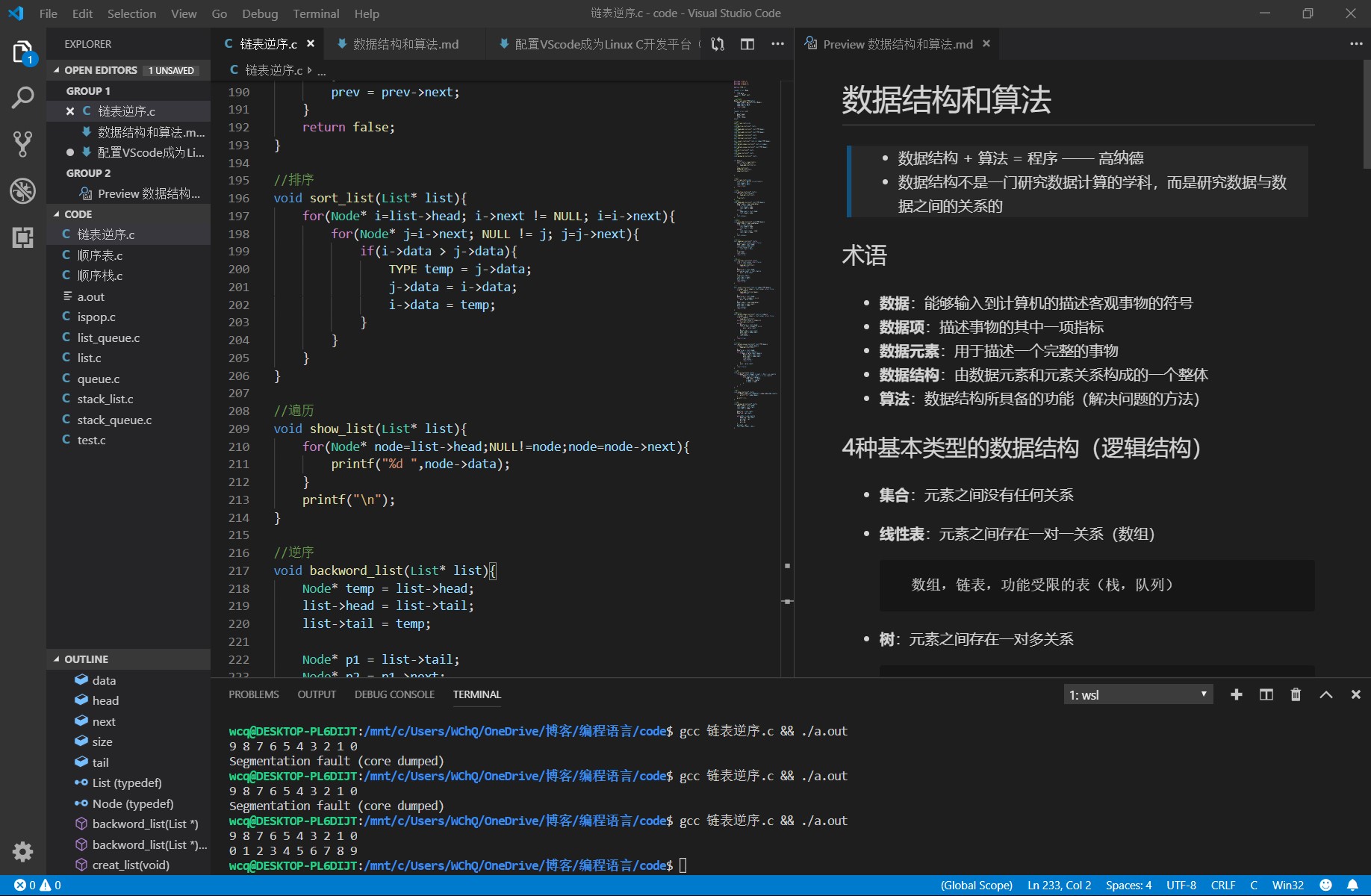Open the Help menu
1371x896 pixels.
coord(367,13)
